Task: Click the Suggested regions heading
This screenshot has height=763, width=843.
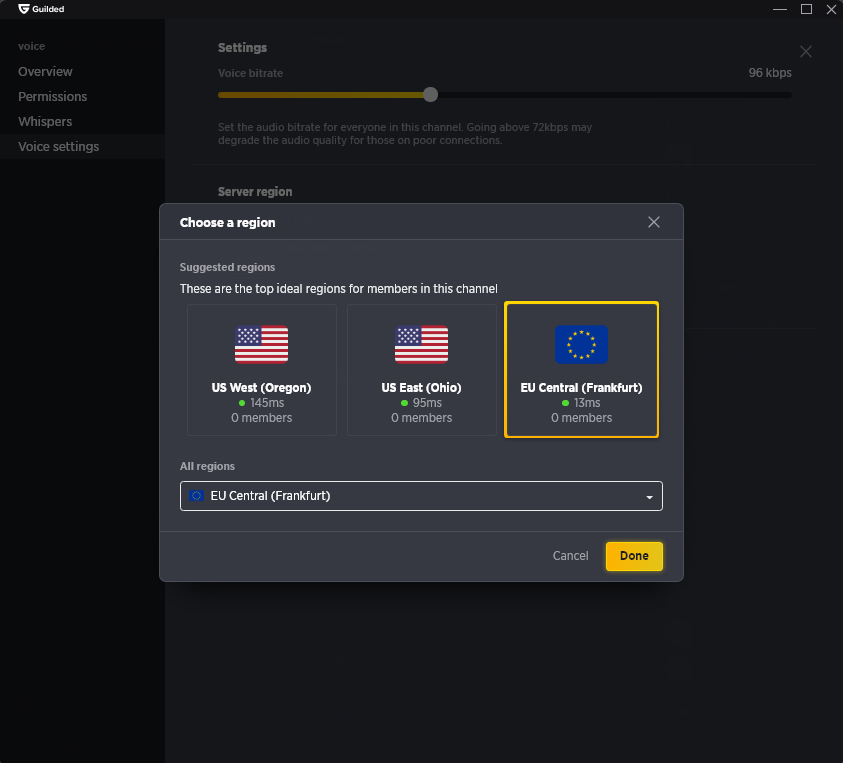Action: pos(227,267)
